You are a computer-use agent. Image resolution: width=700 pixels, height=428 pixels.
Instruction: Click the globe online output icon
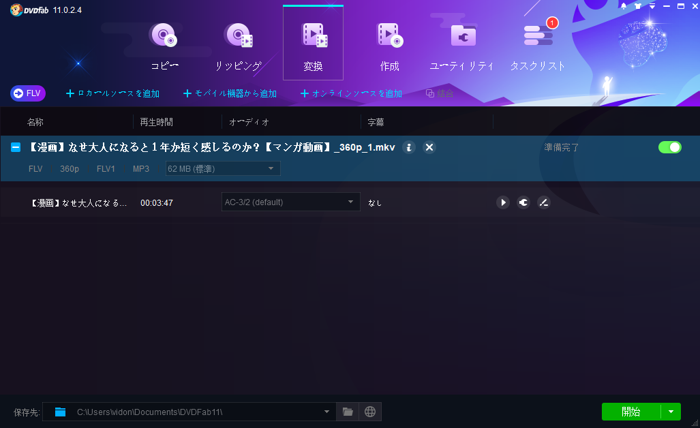[370, 411]
